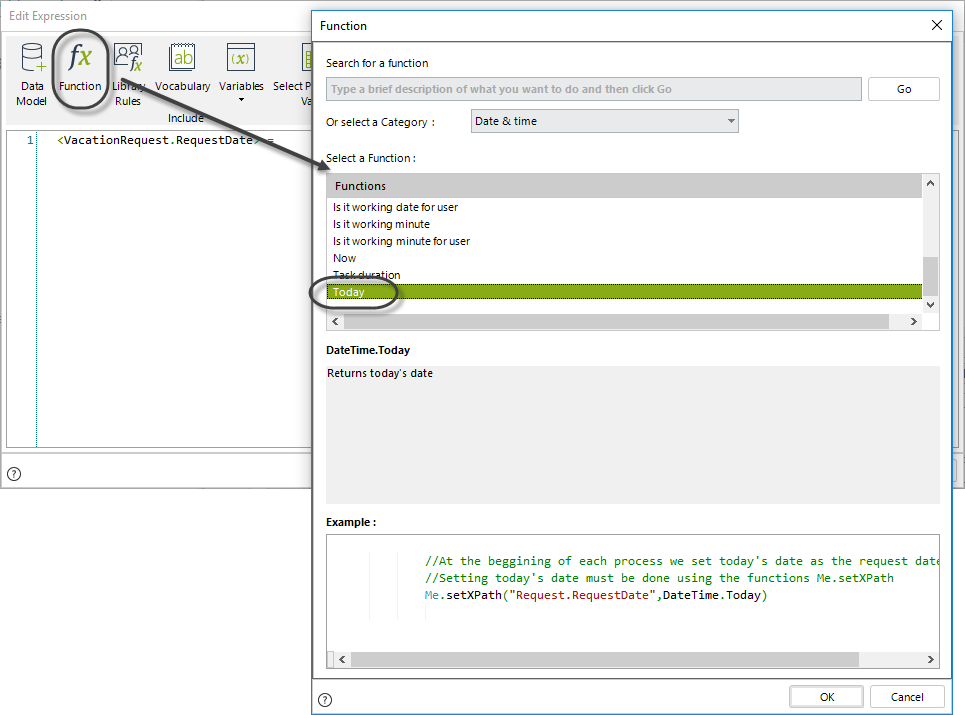Image resolution: width=965 pixels, height=715 pixels.
Task: Click the VacationRequest.RequestDate expression text
Action: point(158,140)
